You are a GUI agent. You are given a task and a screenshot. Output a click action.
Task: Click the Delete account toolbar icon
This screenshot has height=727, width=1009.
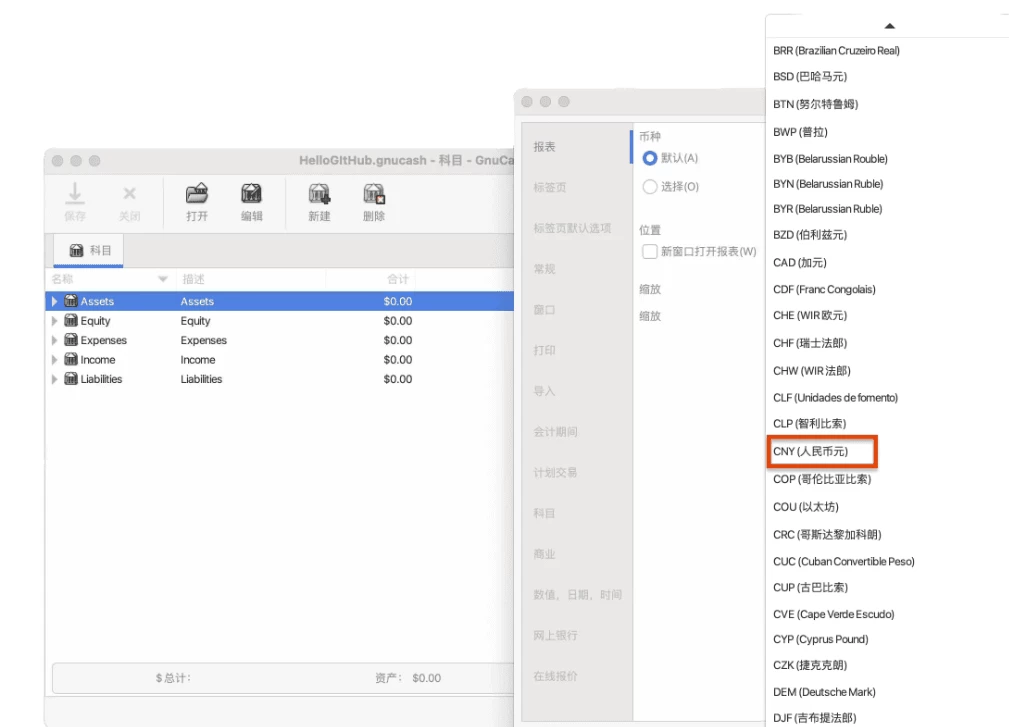[374, 195]
